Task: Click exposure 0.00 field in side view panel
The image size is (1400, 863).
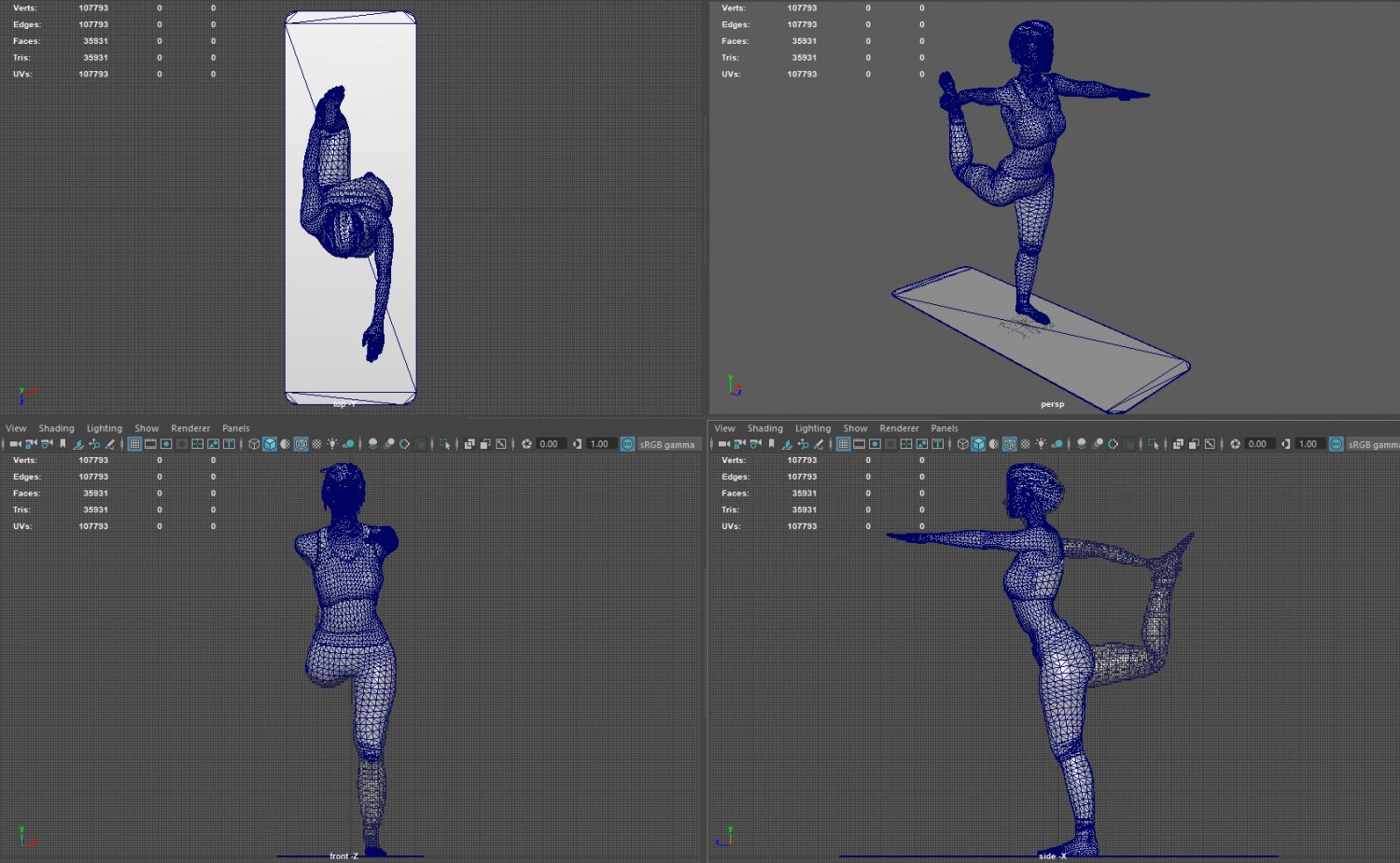Action: (1258, 444)
